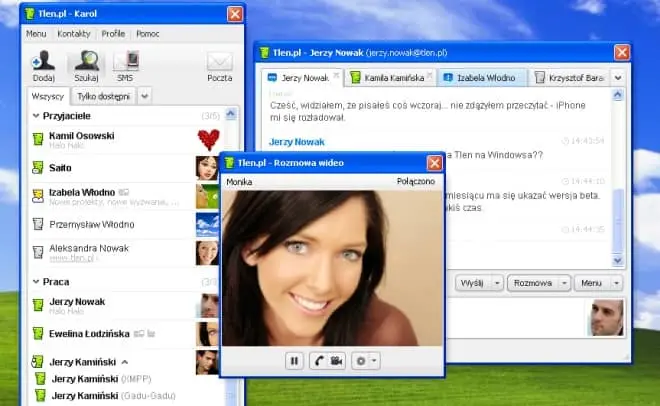Image resolution: width=660 pixels, height=406 pixels.
Task: Click Kamil Osowski's heart avatar
Action: [x=207, y=139]
